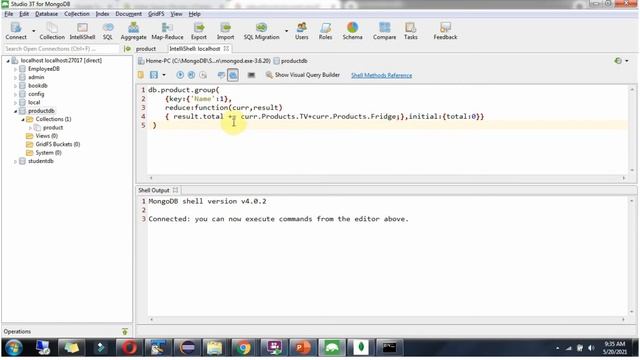640x360 pixels.
Task: Open the Roles manager icon
Action: [x=325, y=31]
